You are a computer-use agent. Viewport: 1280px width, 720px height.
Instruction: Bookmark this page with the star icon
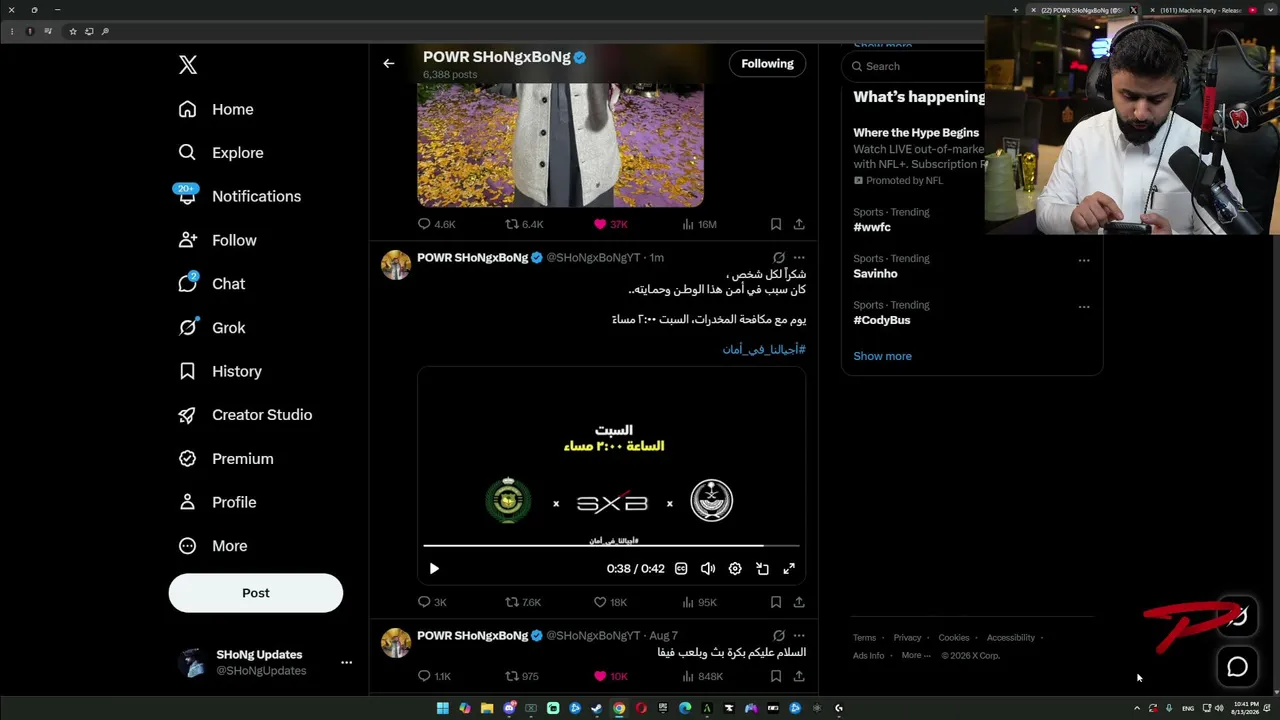click(72, 32)
